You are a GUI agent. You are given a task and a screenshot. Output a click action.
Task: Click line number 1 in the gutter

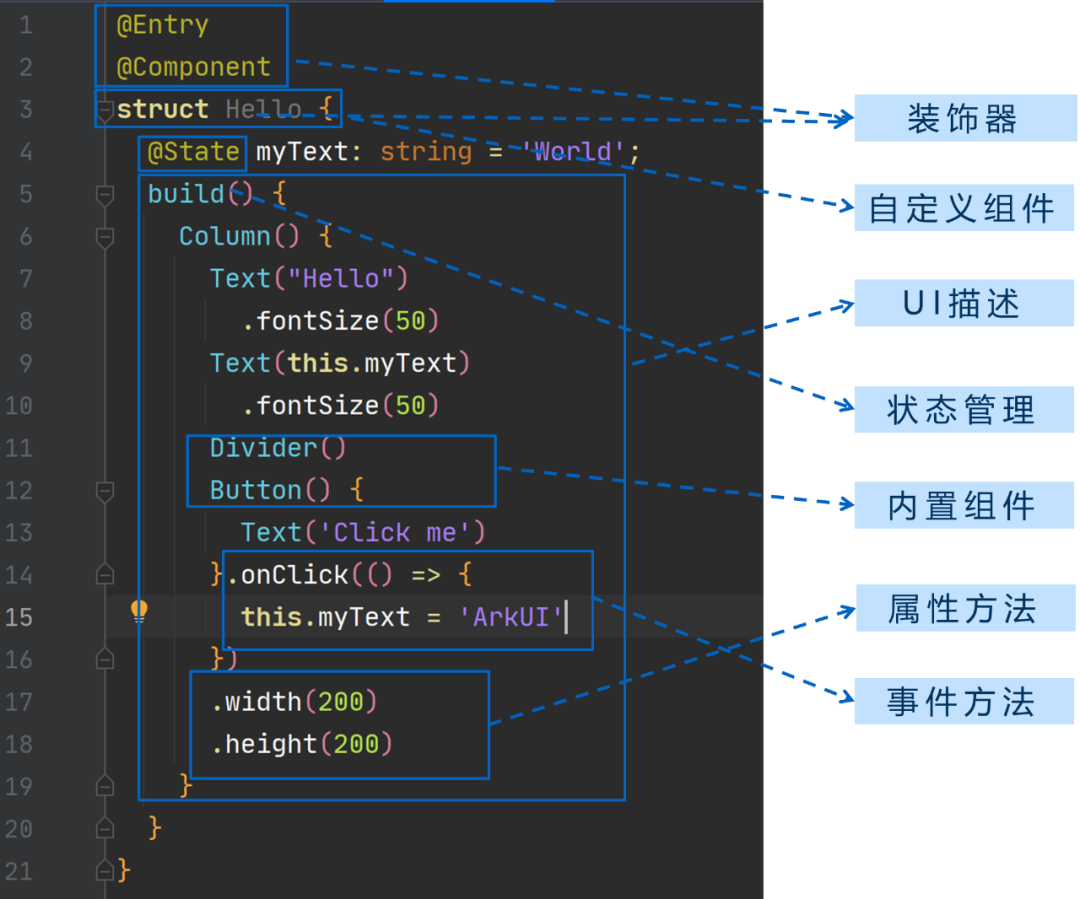25,25
